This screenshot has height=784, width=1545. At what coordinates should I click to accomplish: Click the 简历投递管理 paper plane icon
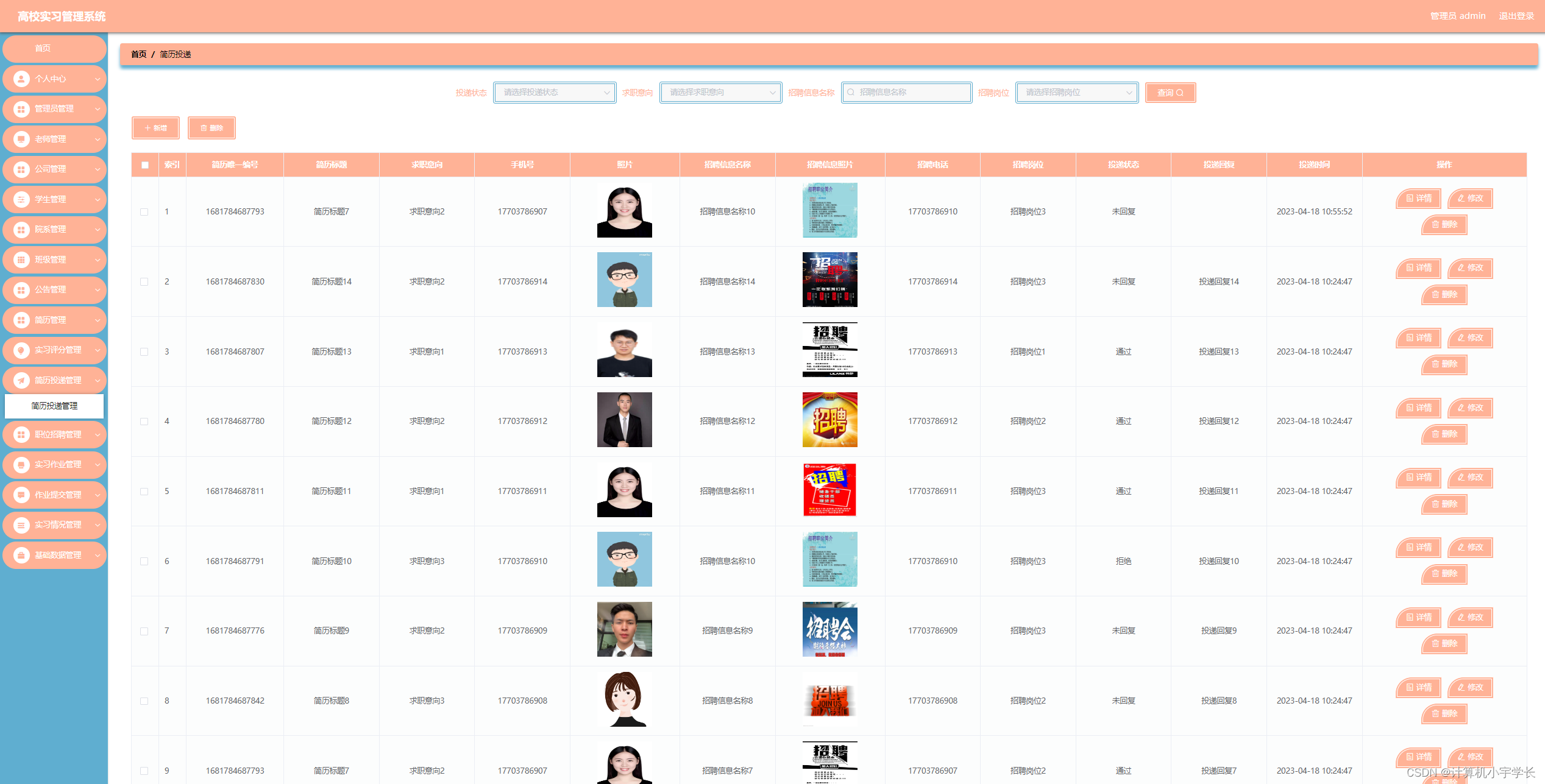coord(21,380)
